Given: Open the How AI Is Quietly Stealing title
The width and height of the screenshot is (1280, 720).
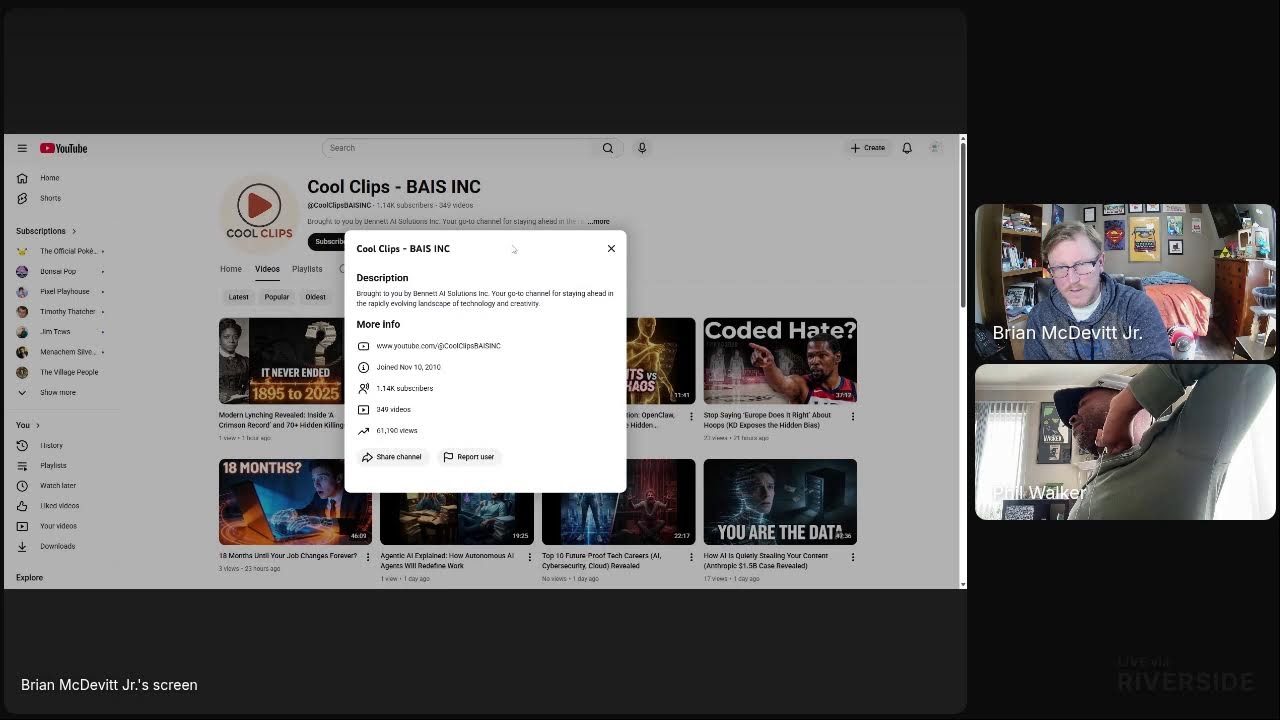Looking at the screenshot, I should (766, 561).
